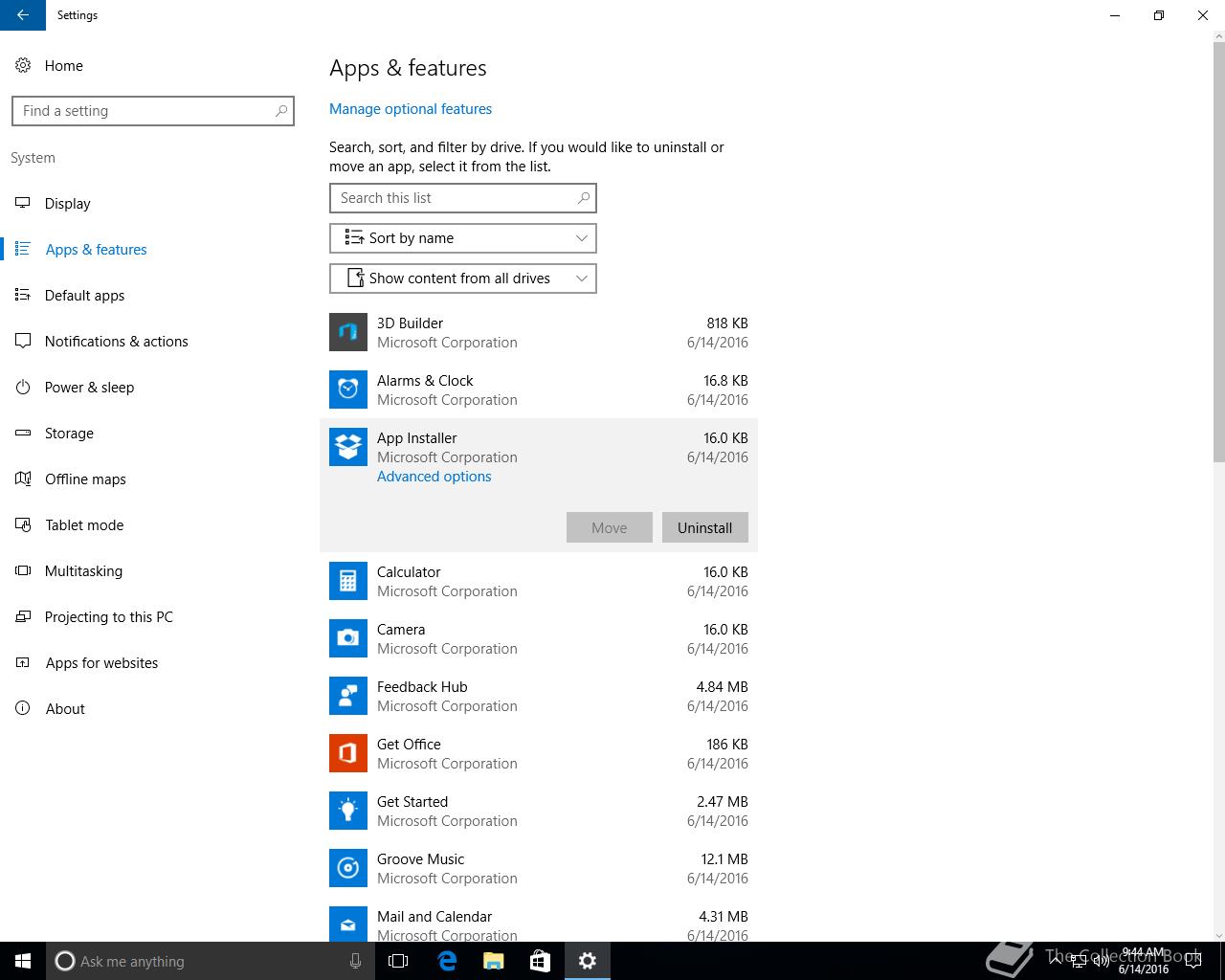Expand the Sort by name dropdown
1225x980 pixels.
[463, 238]
